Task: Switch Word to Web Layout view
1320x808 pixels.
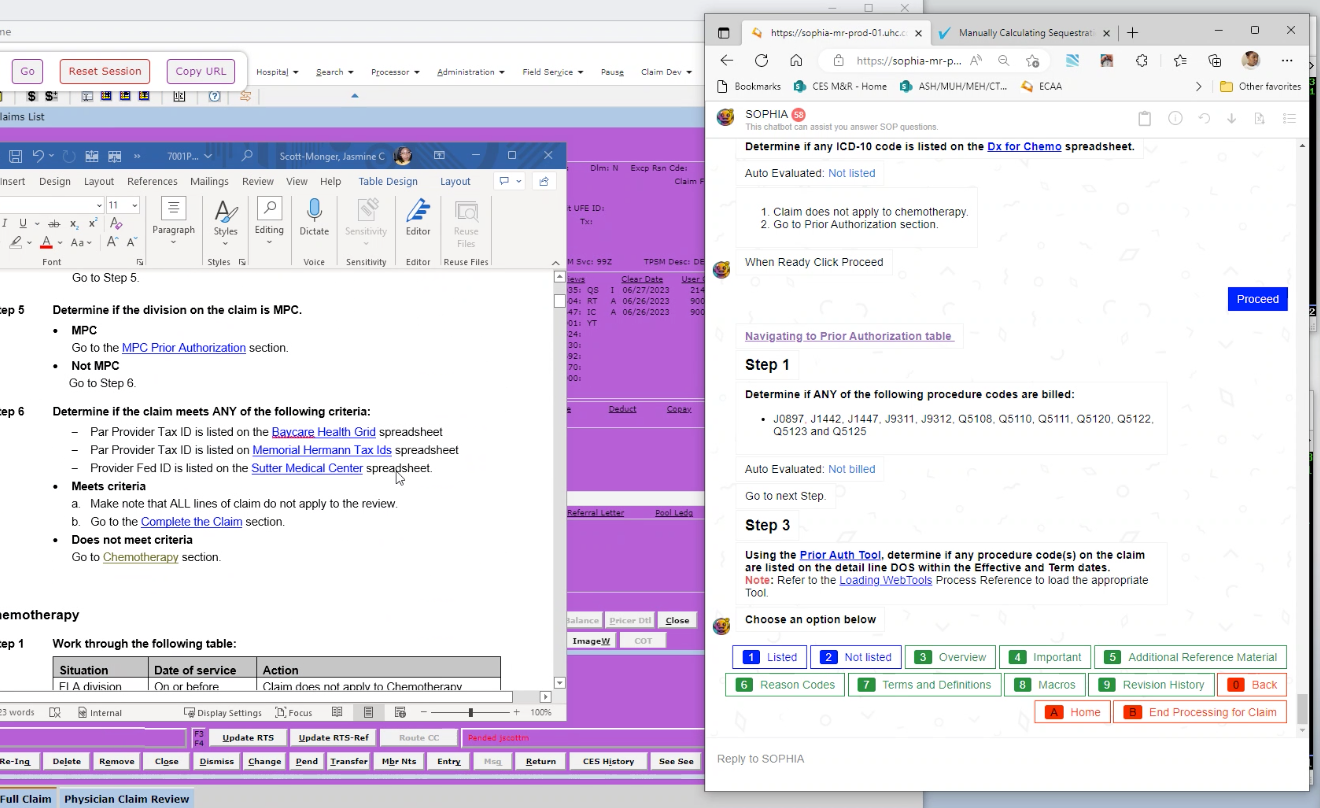Action: pos(401,712)
